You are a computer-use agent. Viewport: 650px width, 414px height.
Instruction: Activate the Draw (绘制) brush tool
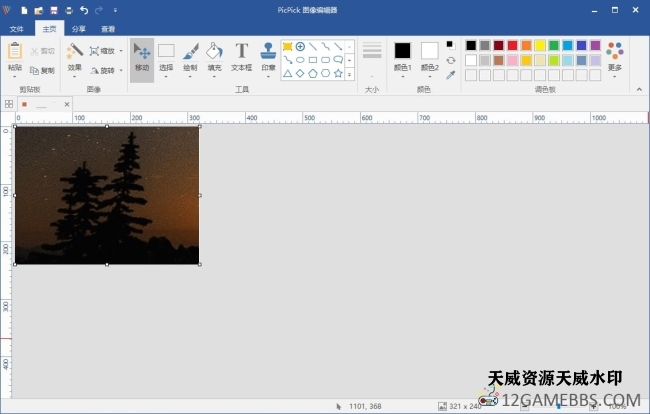[190, 56]
